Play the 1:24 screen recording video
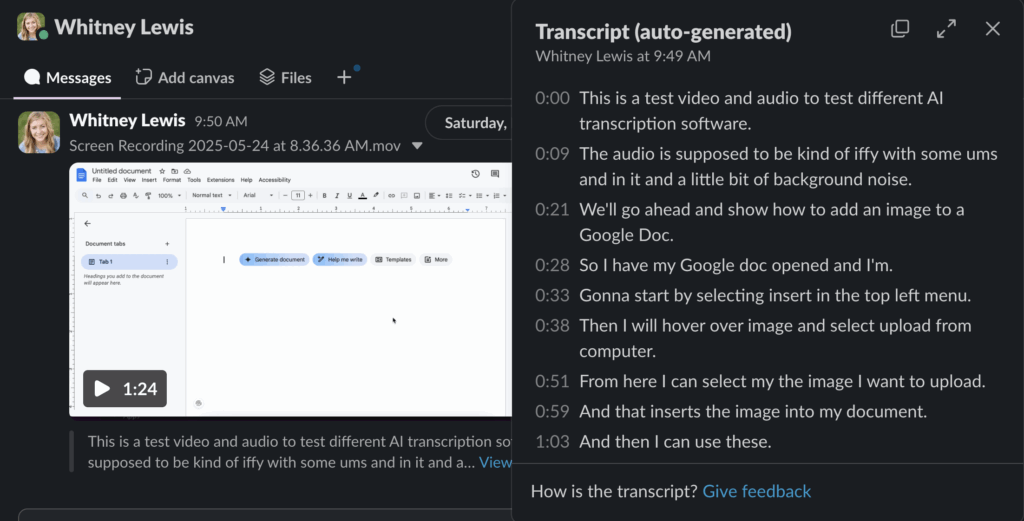This screenshot has height=521, width=1024. pos(125,388)
